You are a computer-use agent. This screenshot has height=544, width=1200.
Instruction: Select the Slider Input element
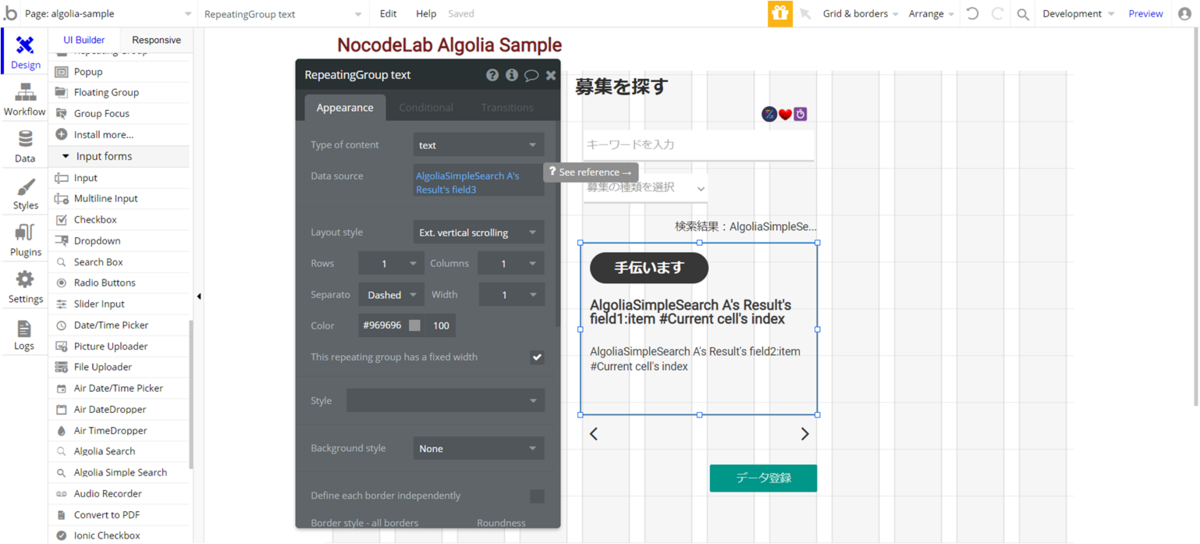click(99, 304)
